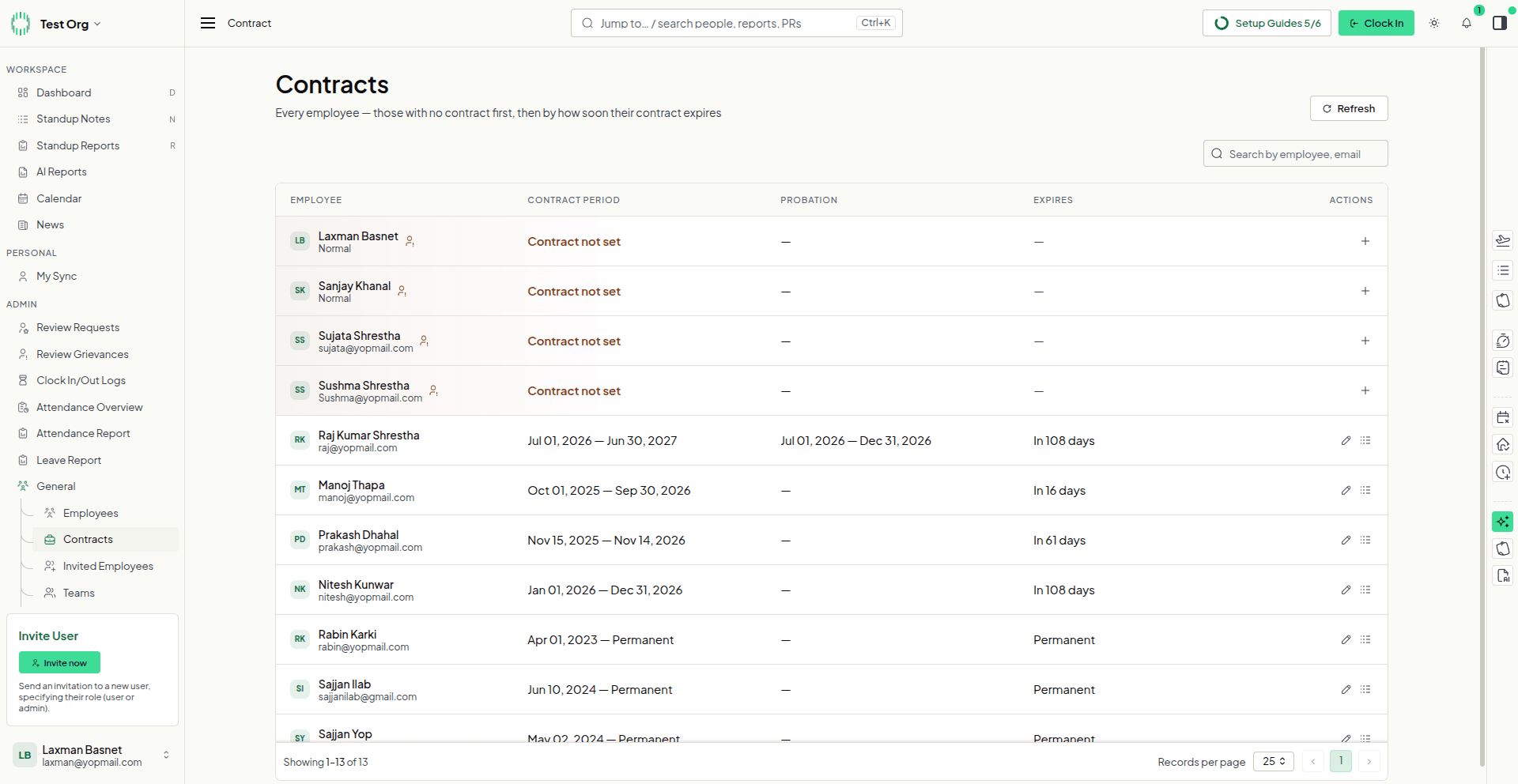Click the Employee column header
Screen dimensions: 1518x784
[316, 200]
